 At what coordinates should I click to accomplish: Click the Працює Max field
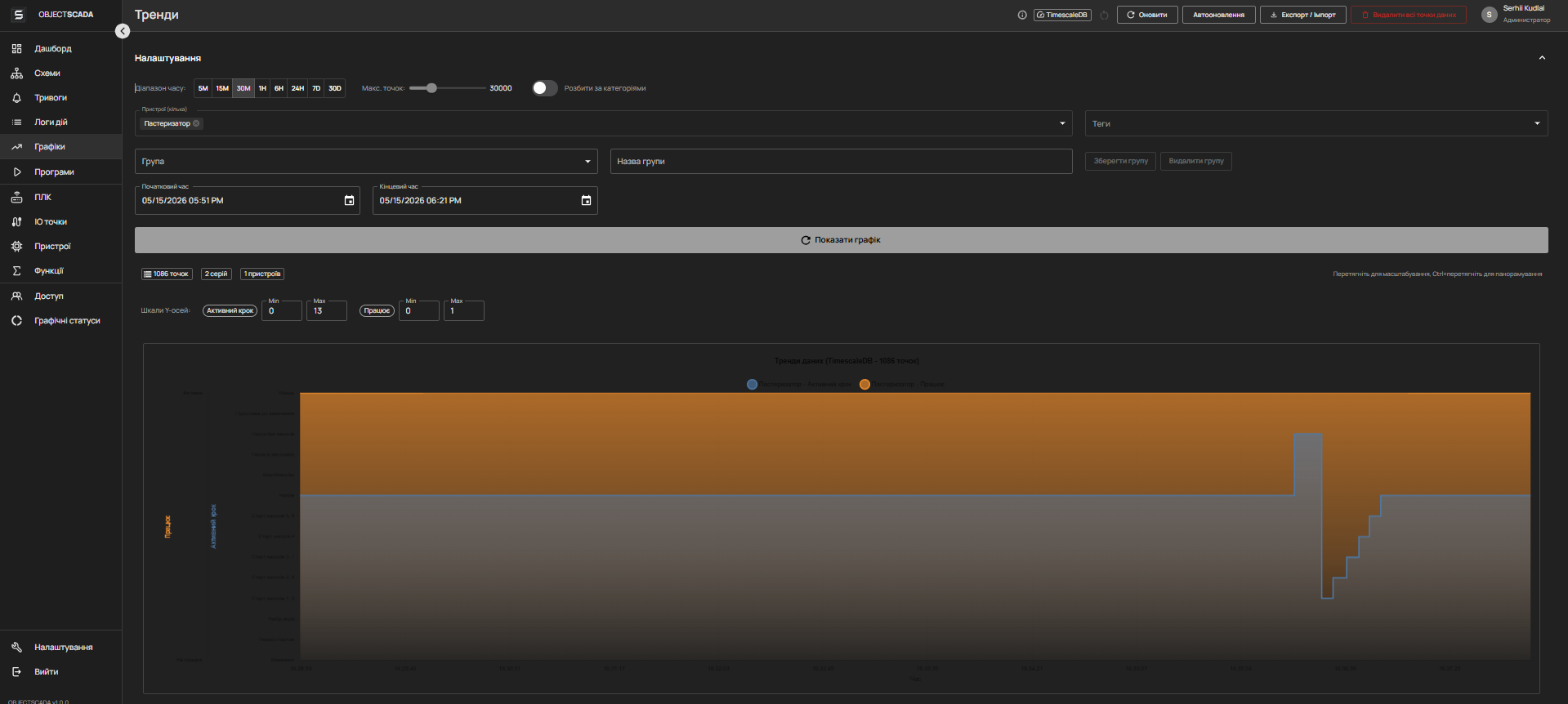click(x=463, y=311)
